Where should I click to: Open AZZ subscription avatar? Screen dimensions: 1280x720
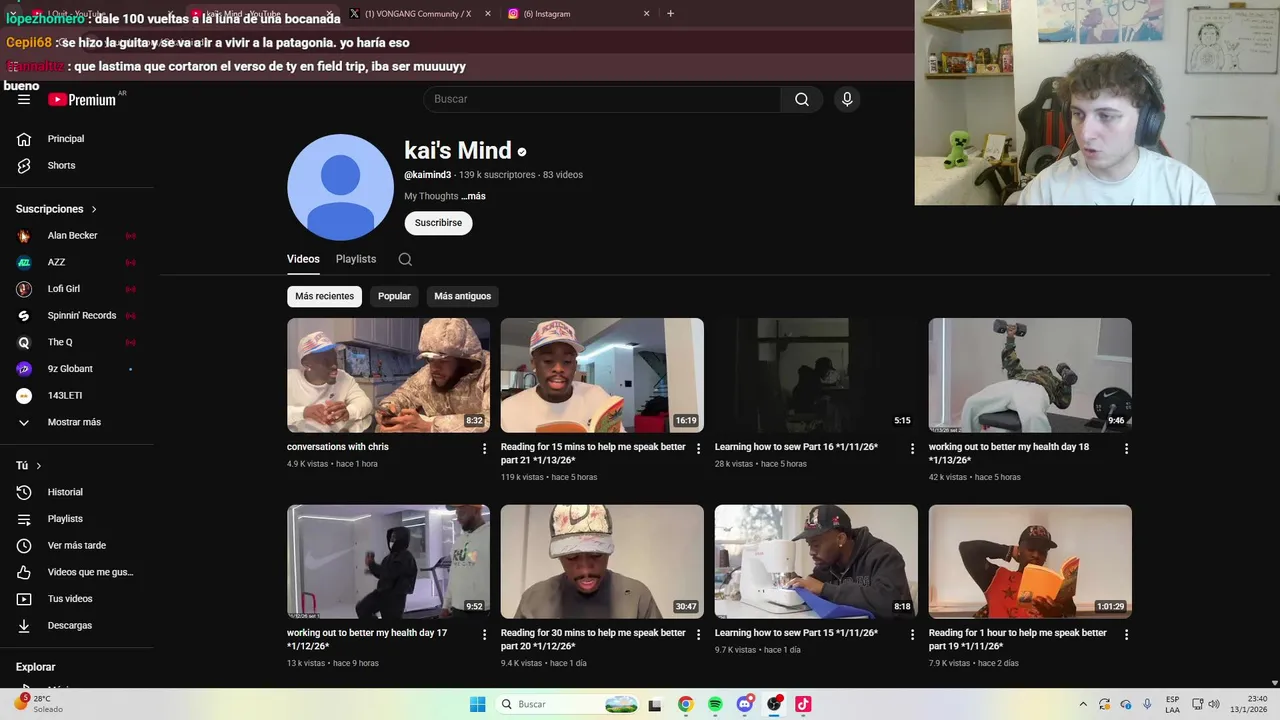pos(24,262)
